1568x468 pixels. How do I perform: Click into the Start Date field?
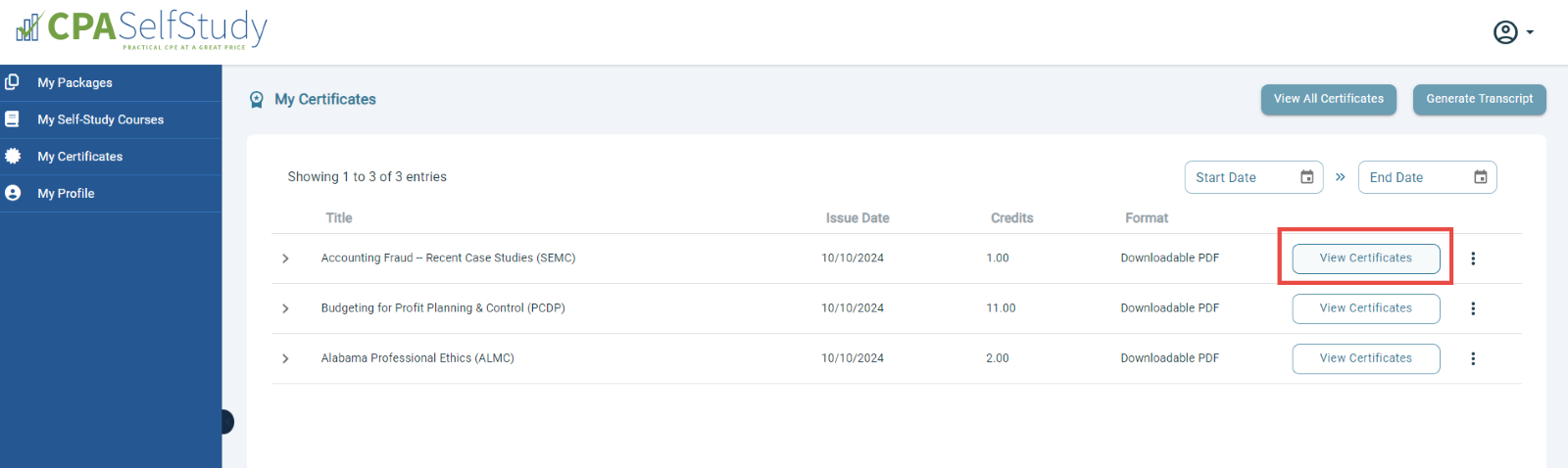[x=1253, y=177]
